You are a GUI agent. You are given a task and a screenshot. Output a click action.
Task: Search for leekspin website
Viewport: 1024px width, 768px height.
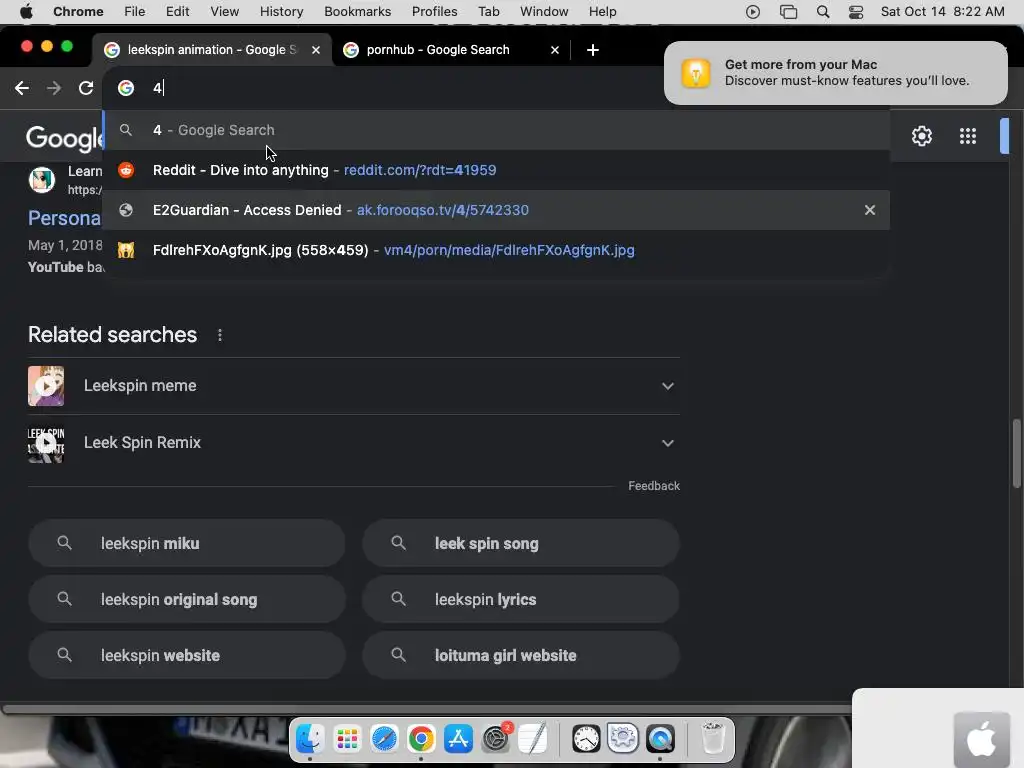click(187, 656)
